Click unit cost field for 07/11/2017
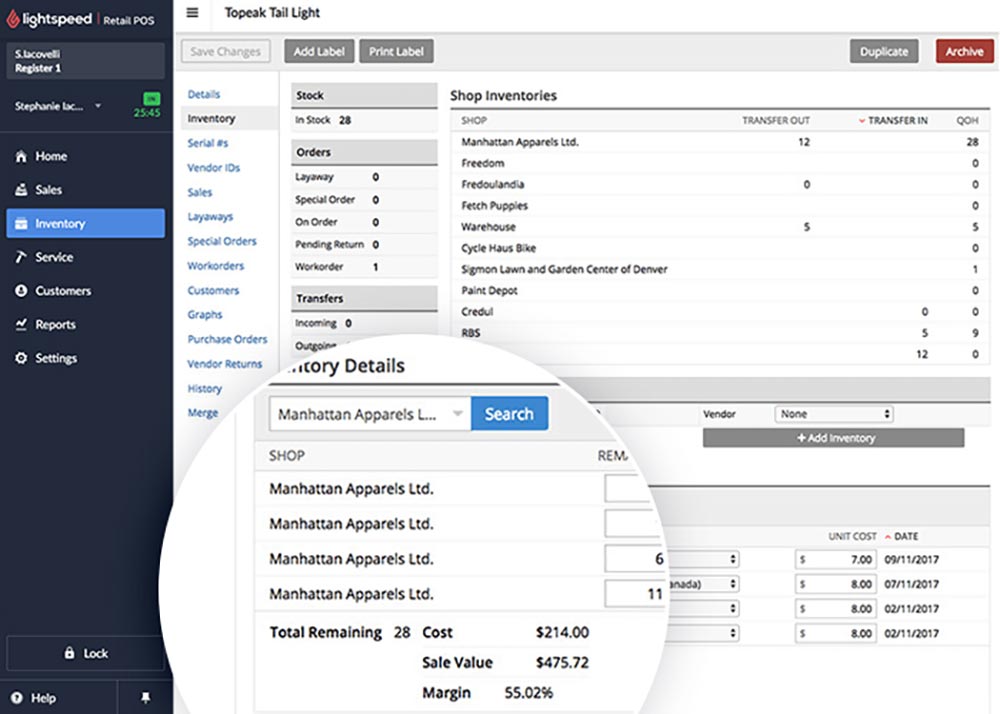Screen dimensions: 1000x714 (x=835, y=584)
